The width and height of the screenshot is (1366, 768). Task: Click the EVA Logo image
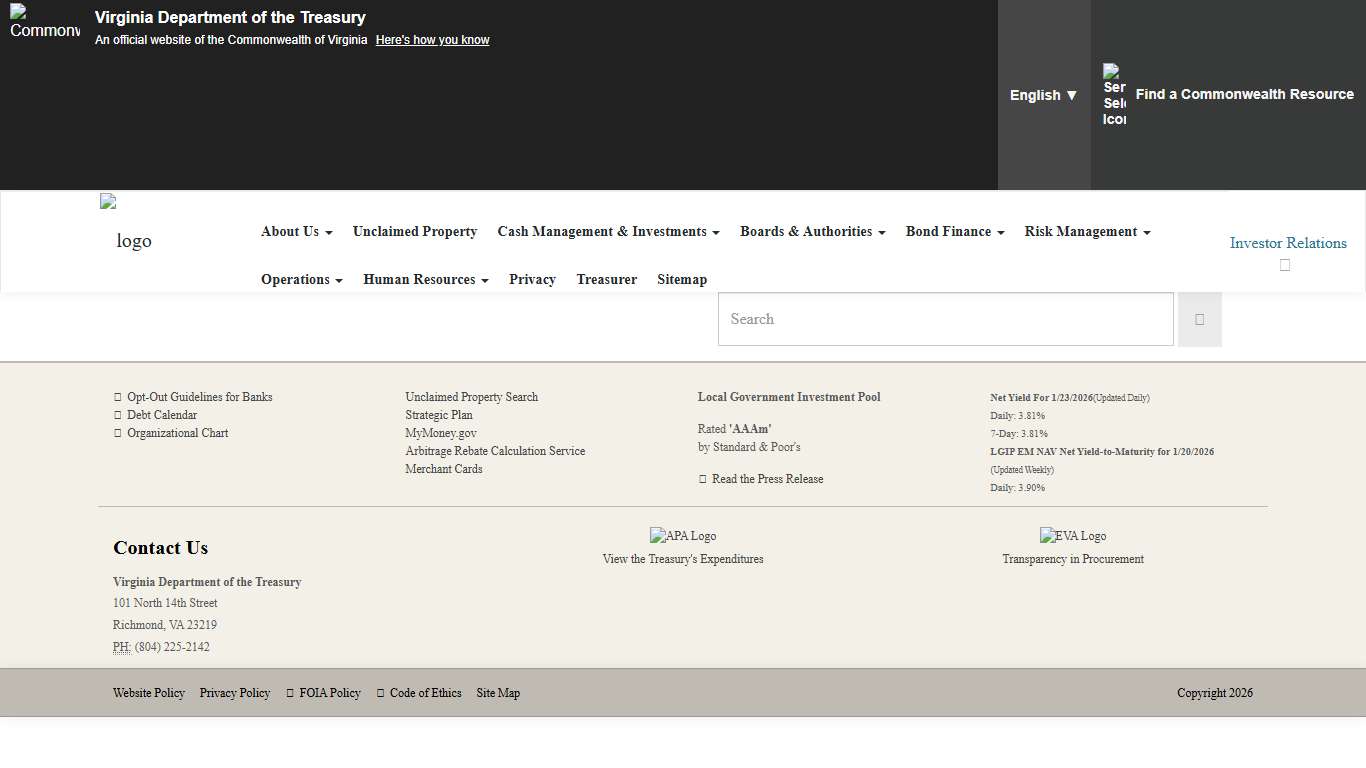[1073, 536]
